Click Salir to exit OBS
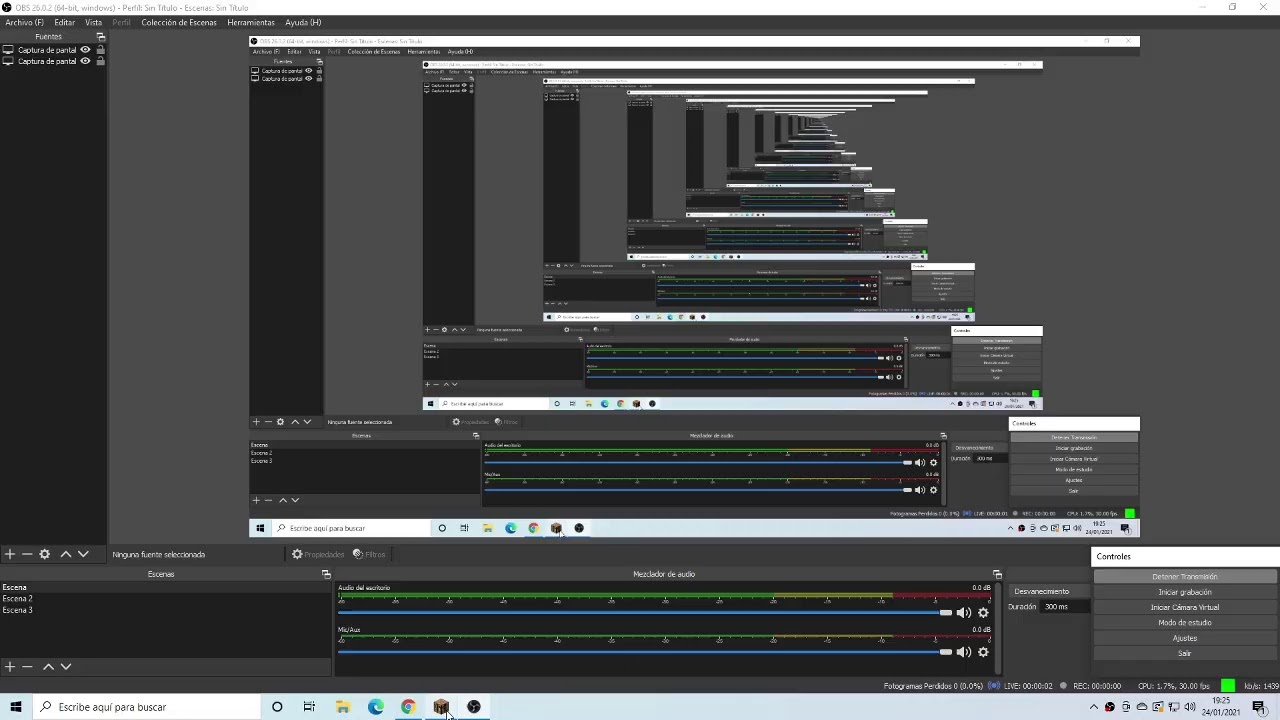Image resolution: width=1280 pixels, height=720 pixels. pyautogui.click(x=1185, y=653)
